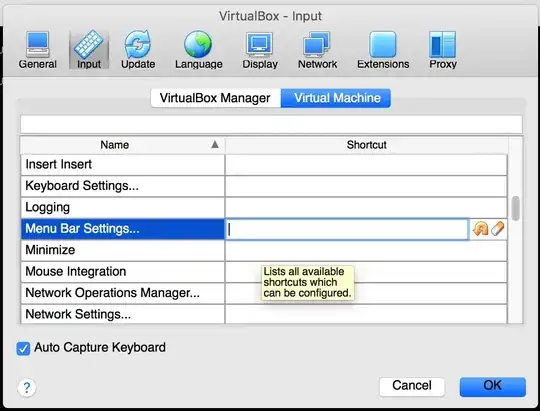This screenshot has width=540, height=411.
Task: Click the shortcut filter search field
Action: coord(271,124)
